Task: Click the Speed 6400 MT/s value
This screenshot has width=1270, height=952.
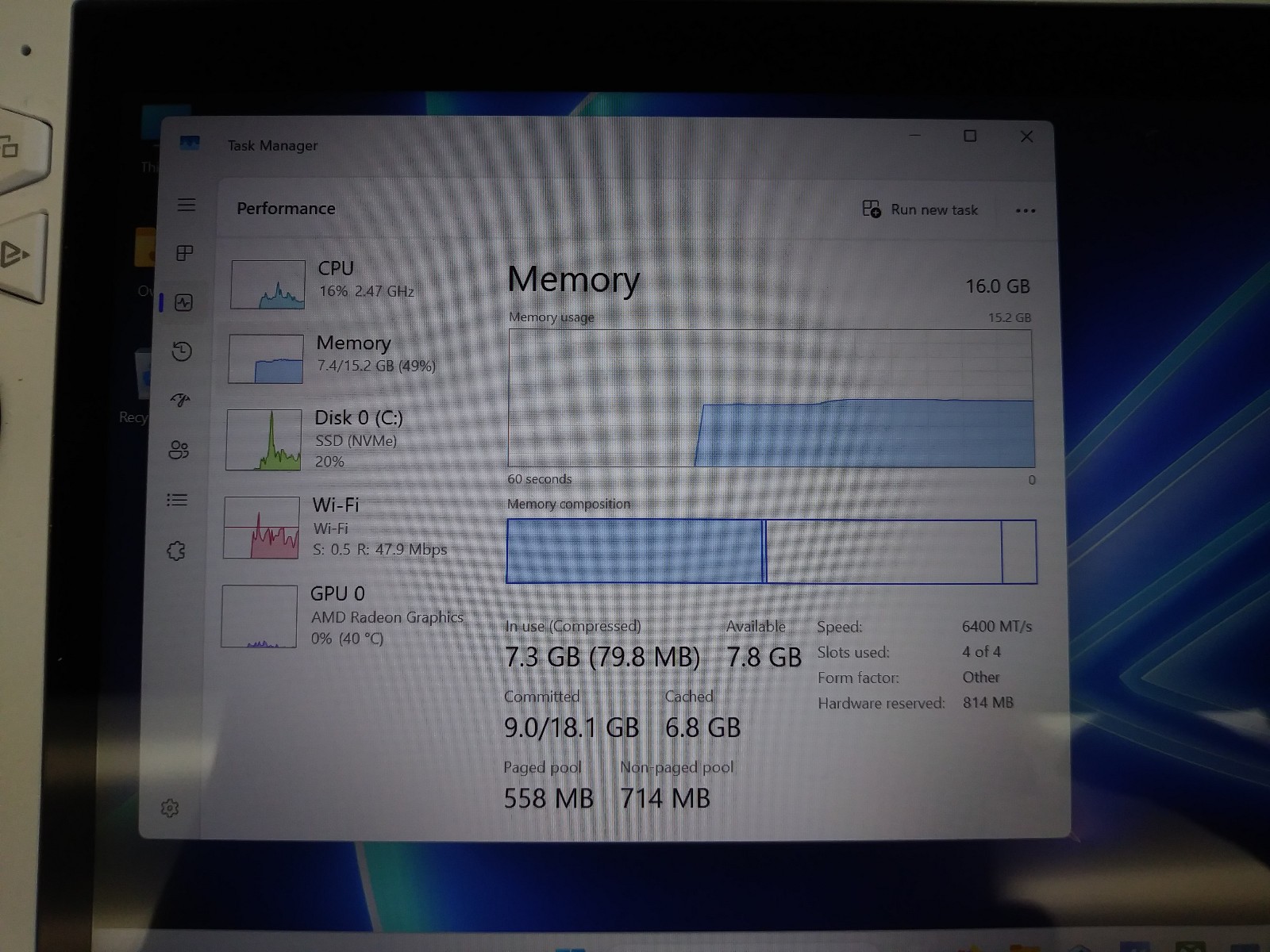Action: point(997,626)
